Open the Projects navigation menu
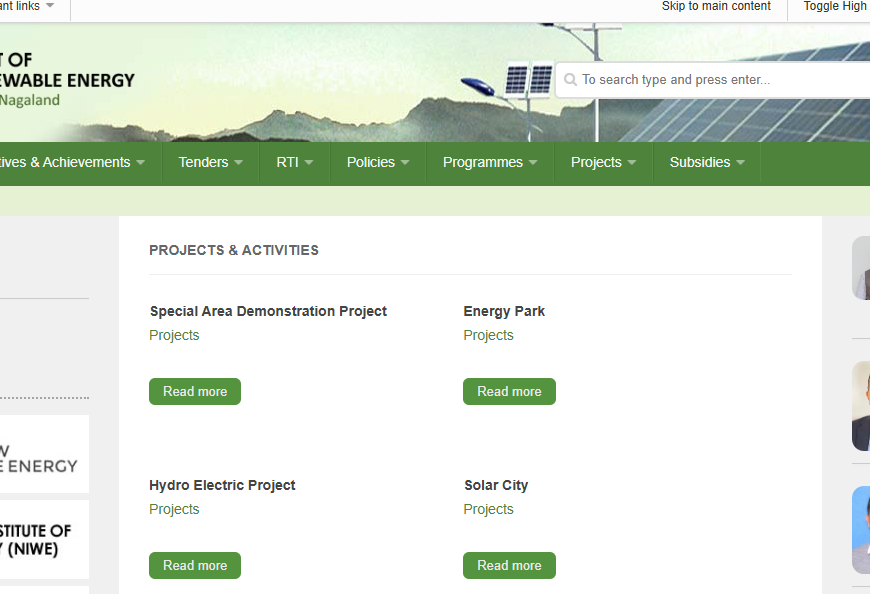The width and height of the screenshot is (870, 594). point(603,162)
